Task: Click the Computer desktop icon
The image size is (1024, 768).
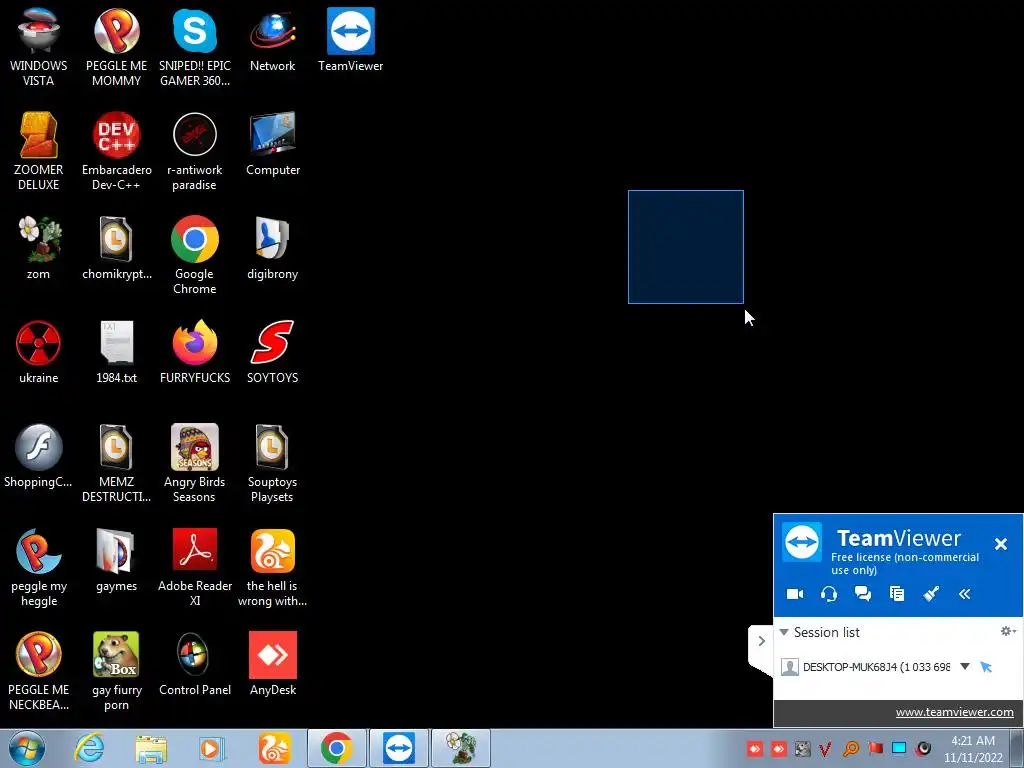Action: tap(272, 144)
